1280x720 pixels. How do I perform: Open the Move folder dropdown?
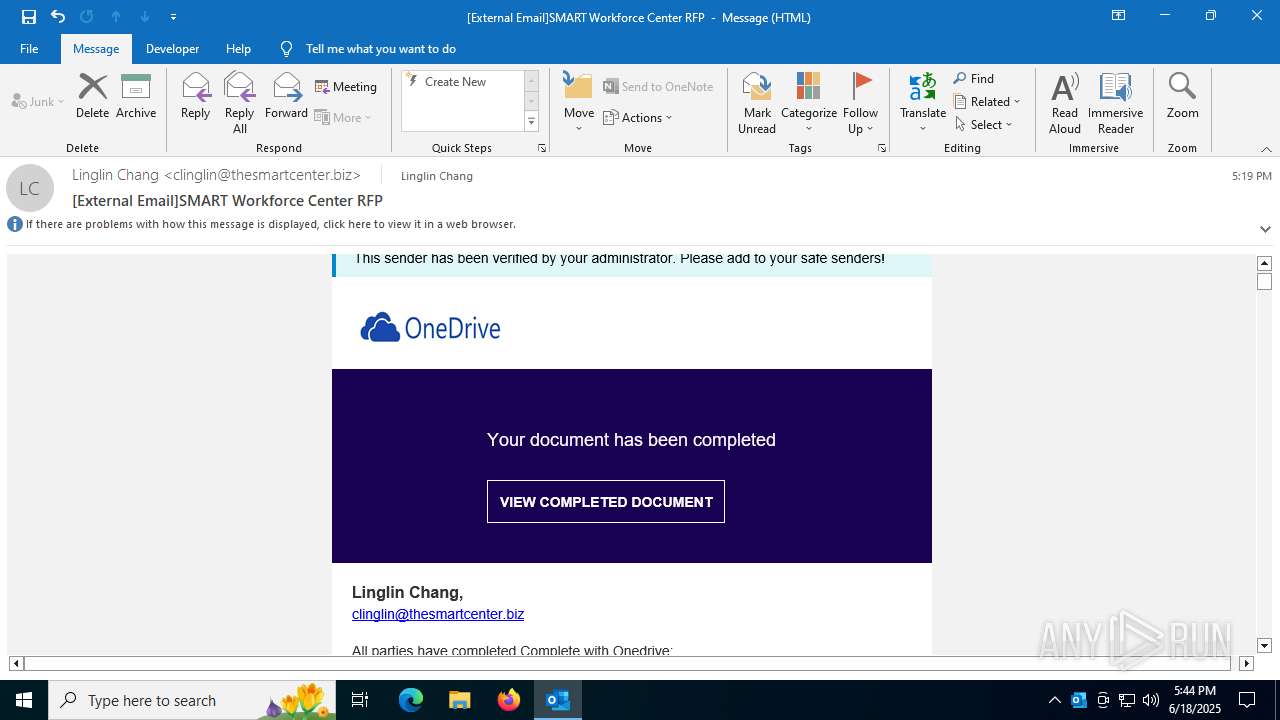(579, 103)
